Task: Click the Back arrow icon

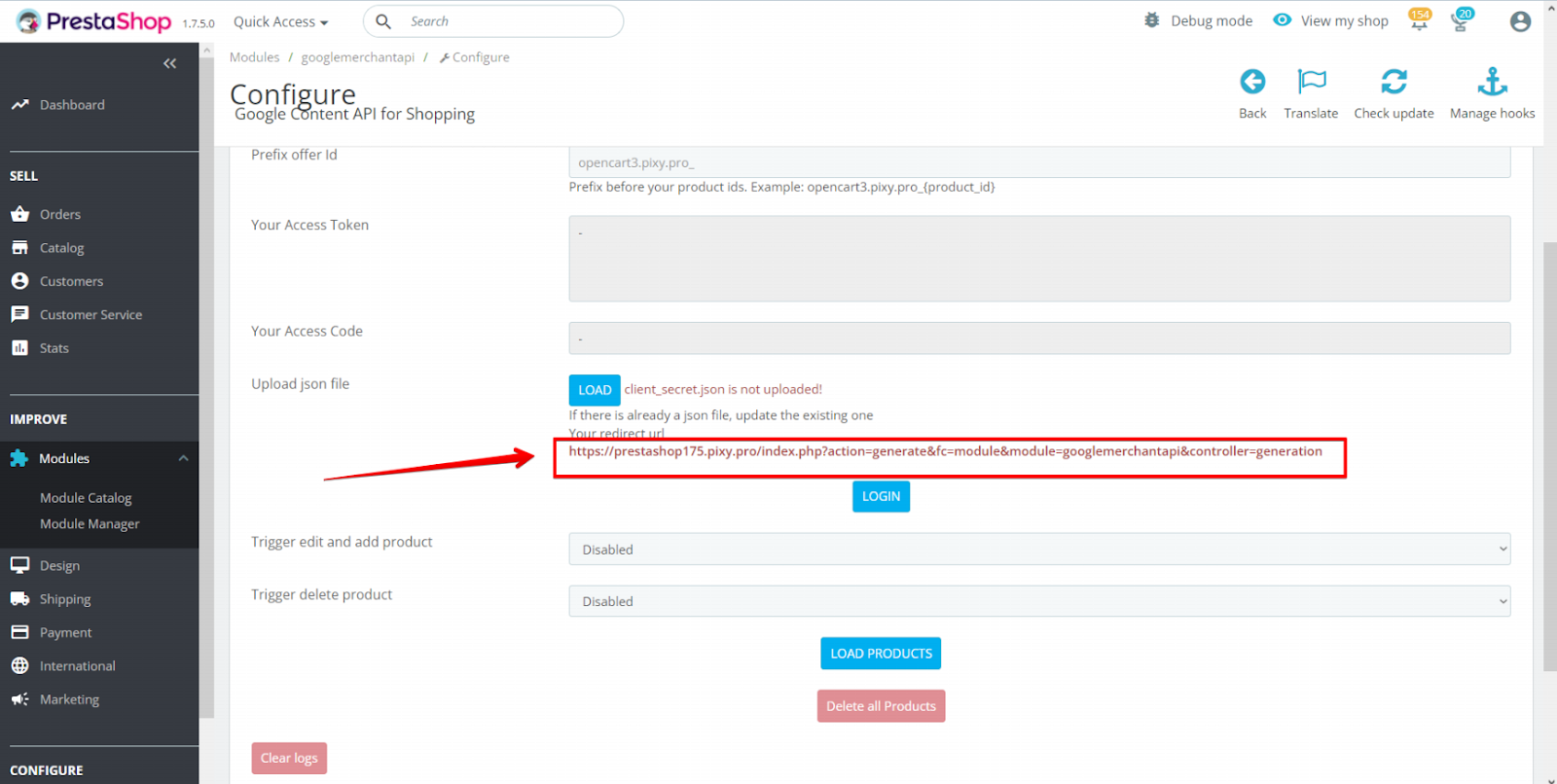Action: click(x=1252, y=82)
